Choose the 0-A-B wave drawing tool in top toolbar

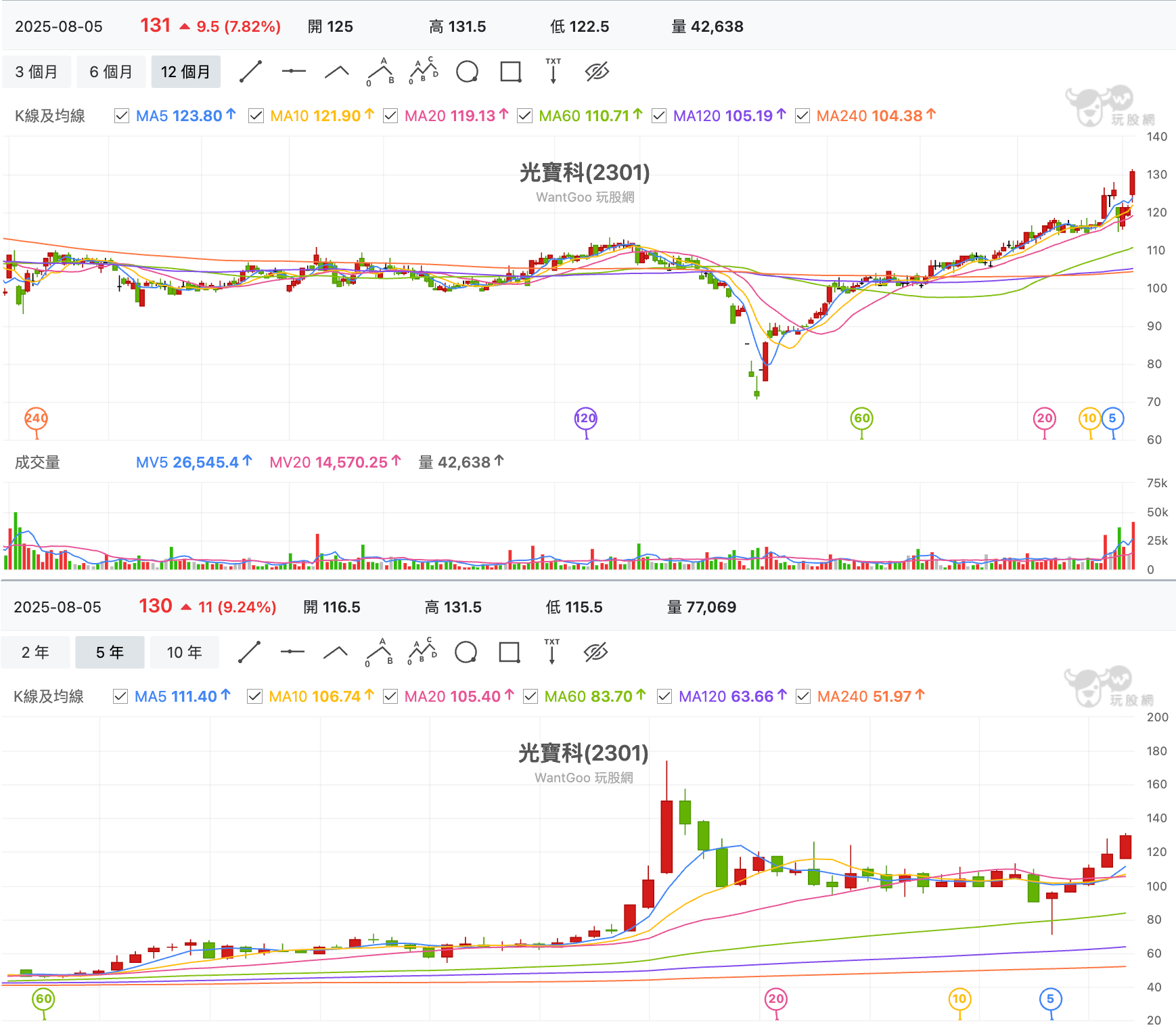[x=380, y=72]
